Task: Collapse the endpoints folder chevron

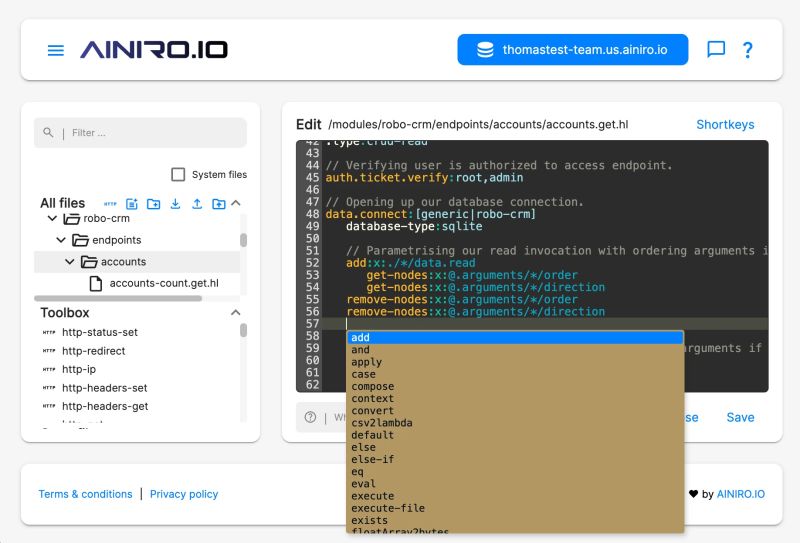Action: click(61, 240)
